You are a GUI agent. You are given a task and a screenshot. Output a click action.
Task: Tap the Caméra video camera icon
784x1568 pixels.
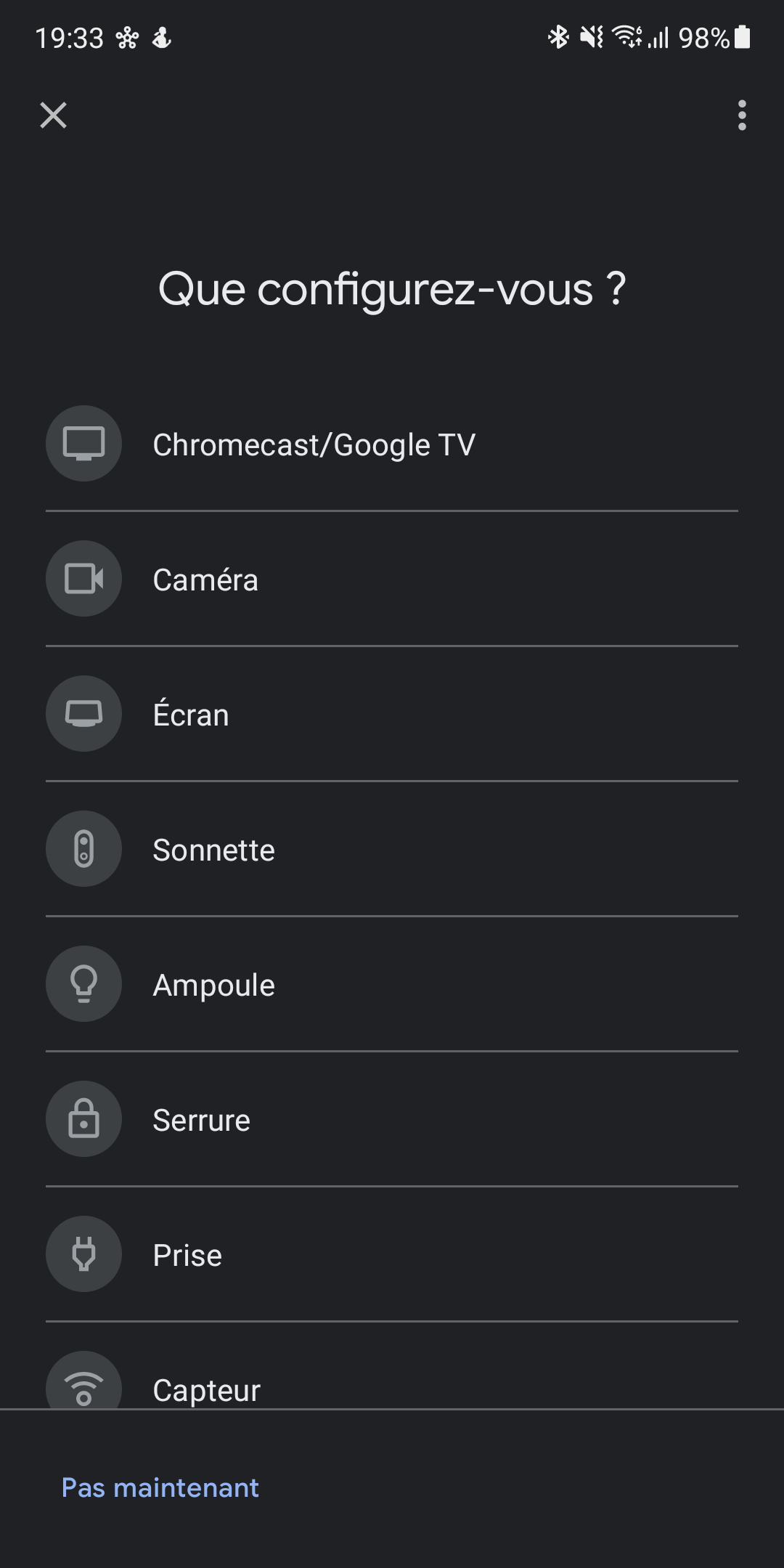pyautogui.click(x=83, y=579)
